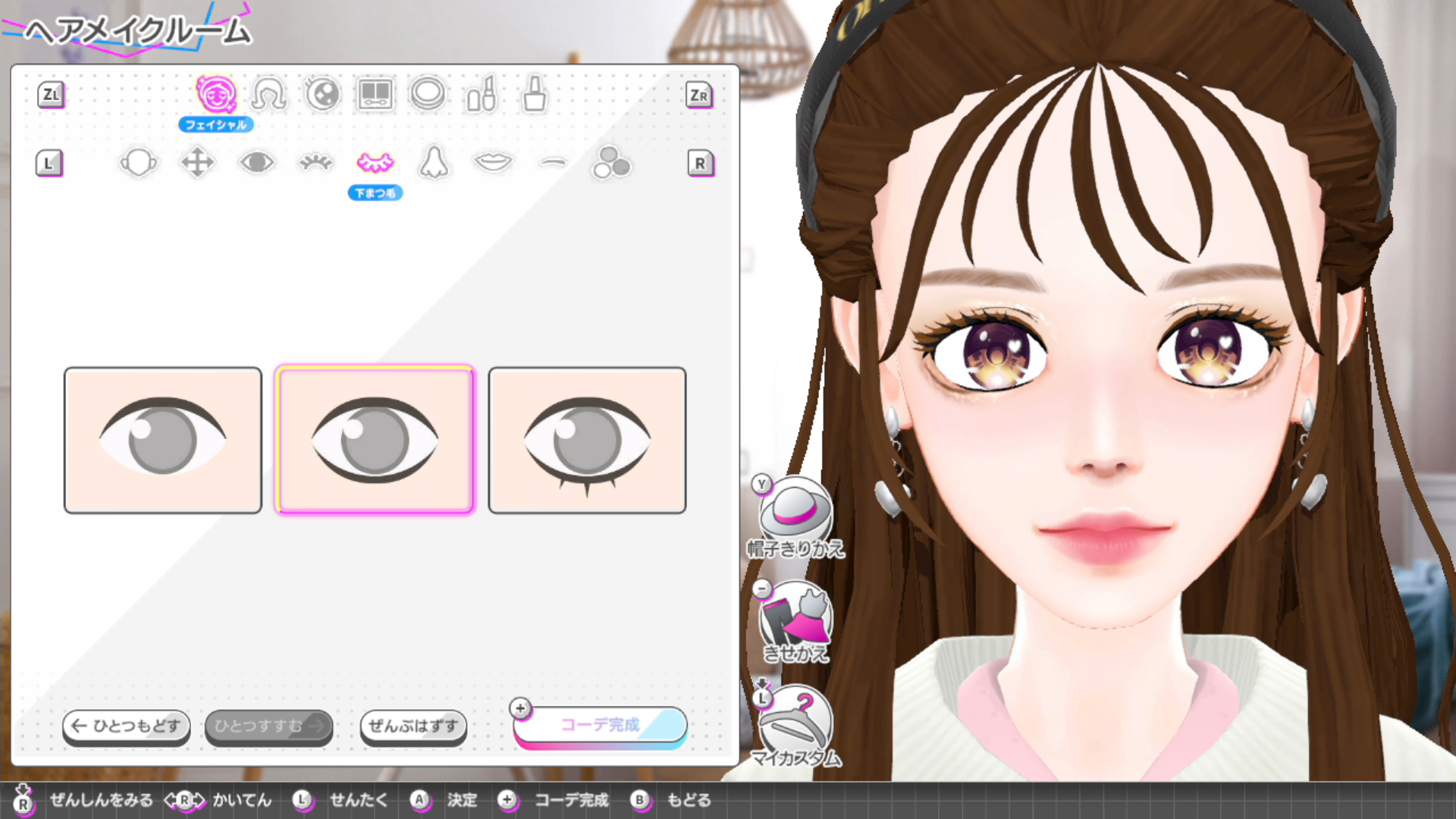Viewport: 1456px width, 819px height.
Task: Choose the spiky lower lashes thumbnail
Action: click(587, 440)
